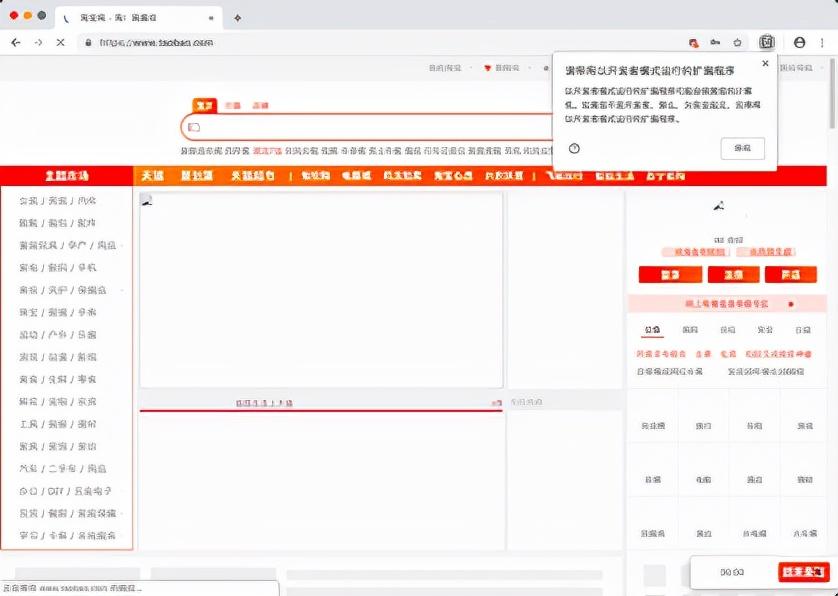
Task: Go back to the previous page
Action: pos(16,42)
